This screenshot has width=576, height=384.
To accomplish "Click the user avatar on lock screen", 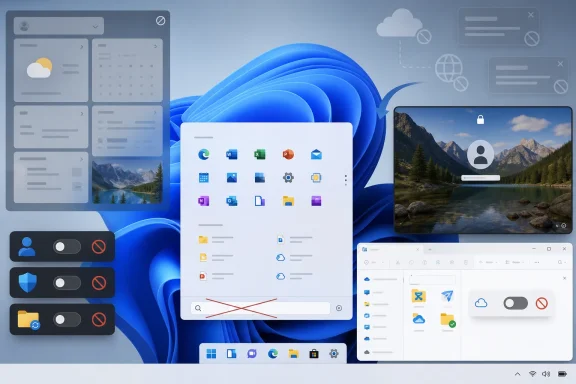I will point(480,155).
